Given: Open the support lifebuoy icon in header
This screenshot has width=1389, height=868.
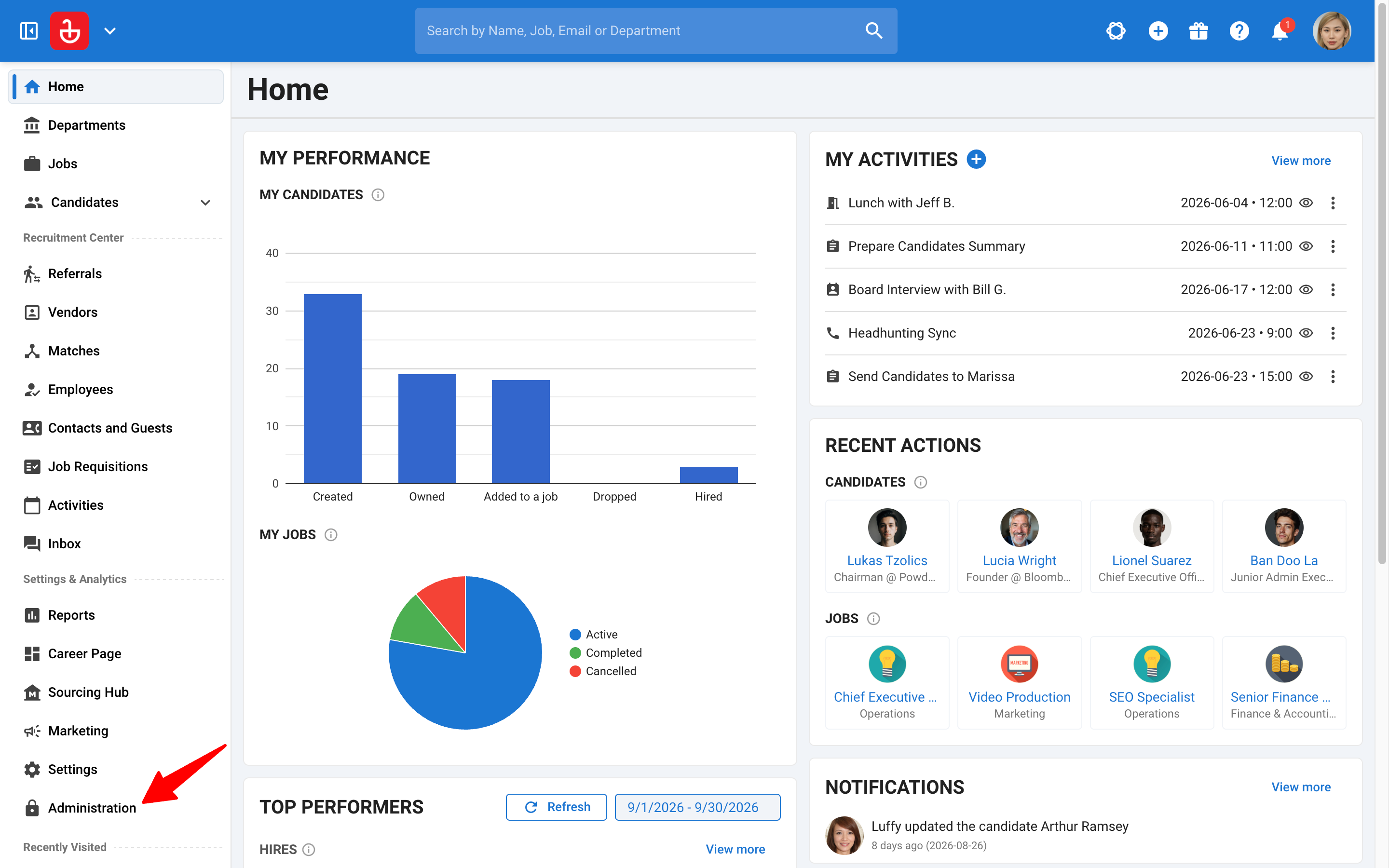Looking at the screenshot, I should pyautogui.click(x=1115, y=30).
